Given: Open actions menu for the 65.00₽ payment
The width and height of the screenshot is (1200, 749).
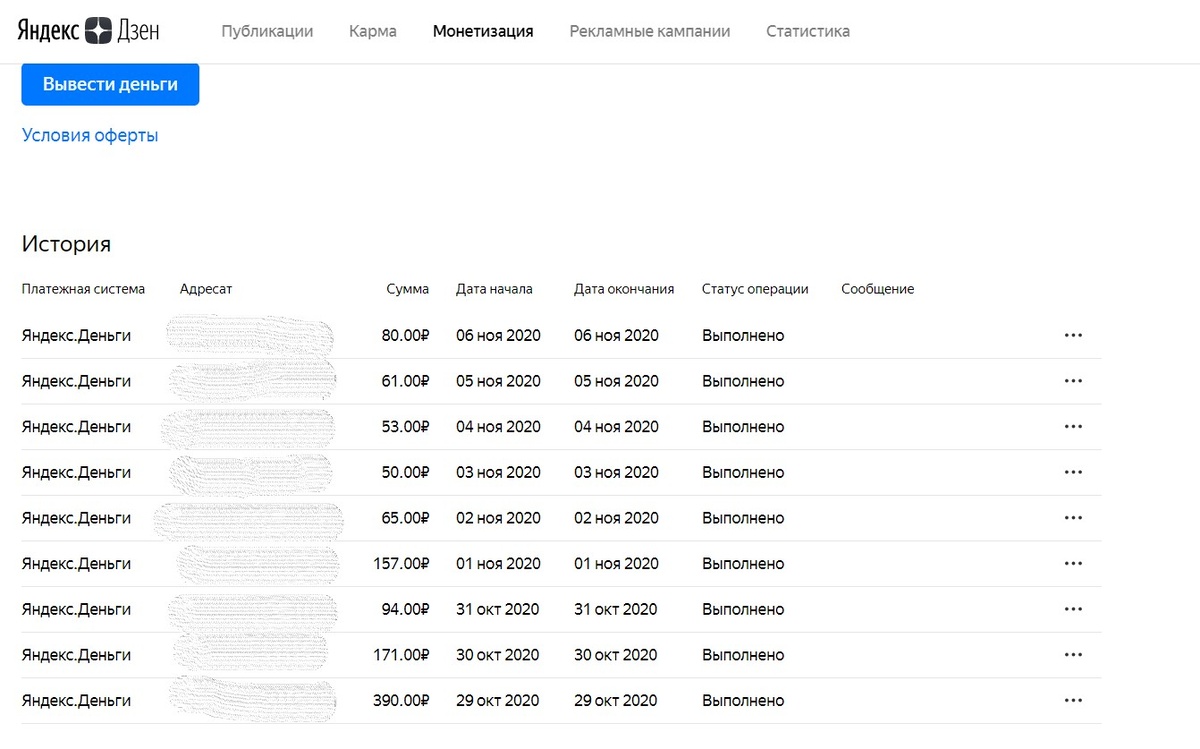Looking at the screenshot, I should point(1074,517).
